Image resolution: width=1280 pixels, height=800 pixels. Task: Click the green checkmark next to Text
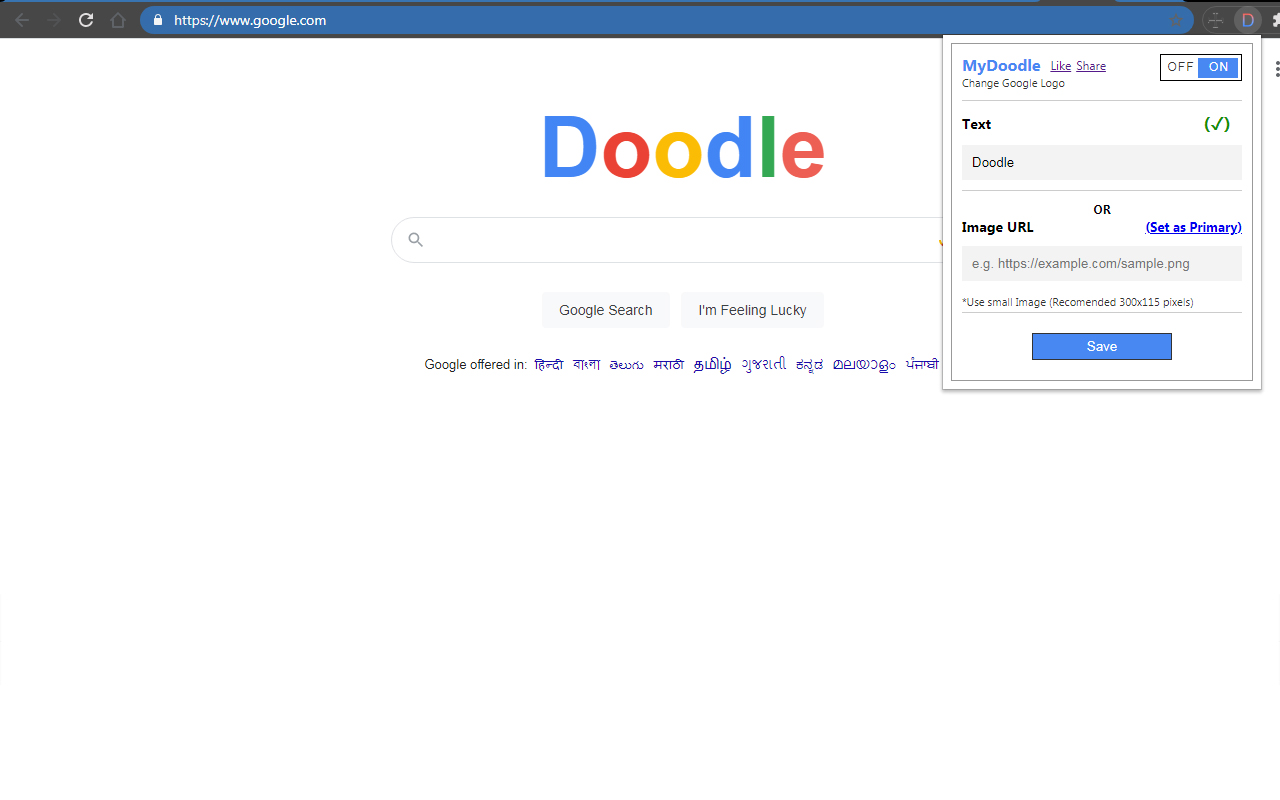(1217, 124)
